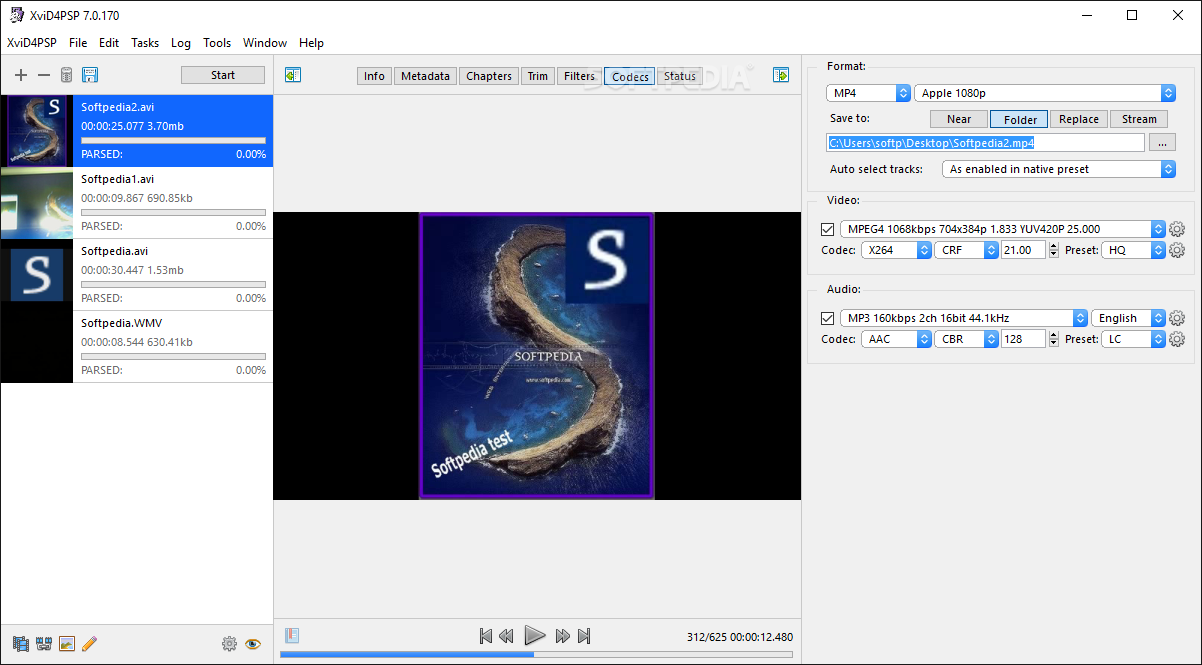Click the minus icon to remove task
1202x665 pixels.
[43, 75]
